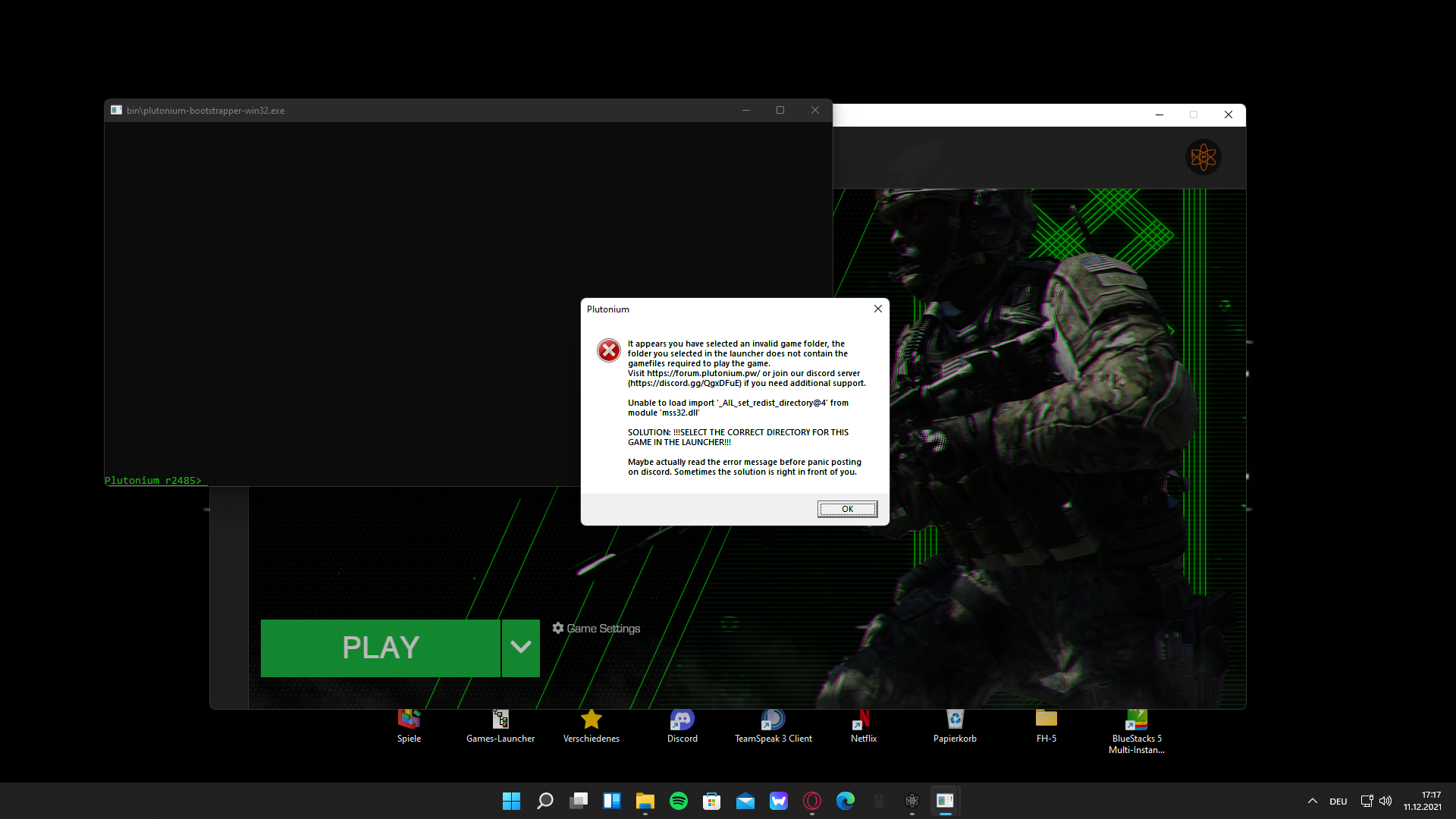Screen dimensions: 1456x819
Task: Click OK in the Plutonium error dialog
Action: (847, 509)
